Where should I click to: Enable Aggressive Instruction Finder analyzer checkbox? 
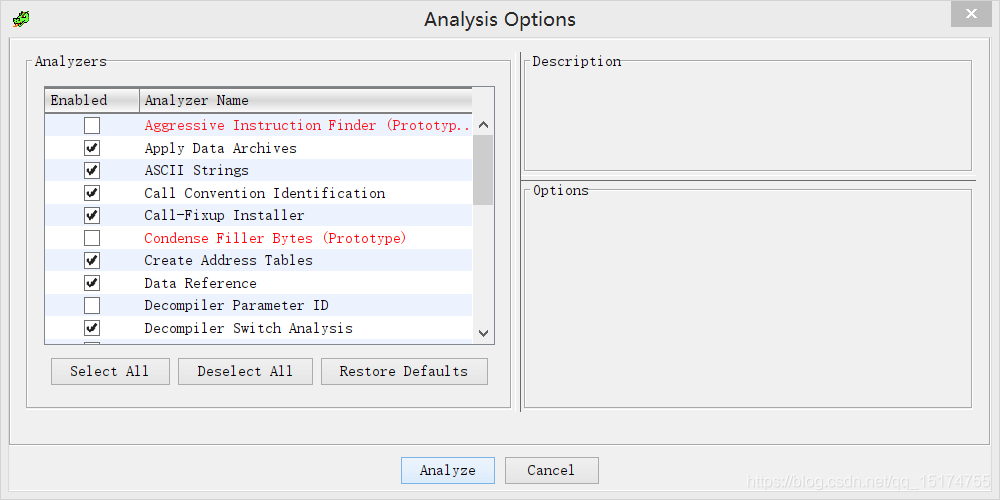pyautogui.click(x=92, y=126)
